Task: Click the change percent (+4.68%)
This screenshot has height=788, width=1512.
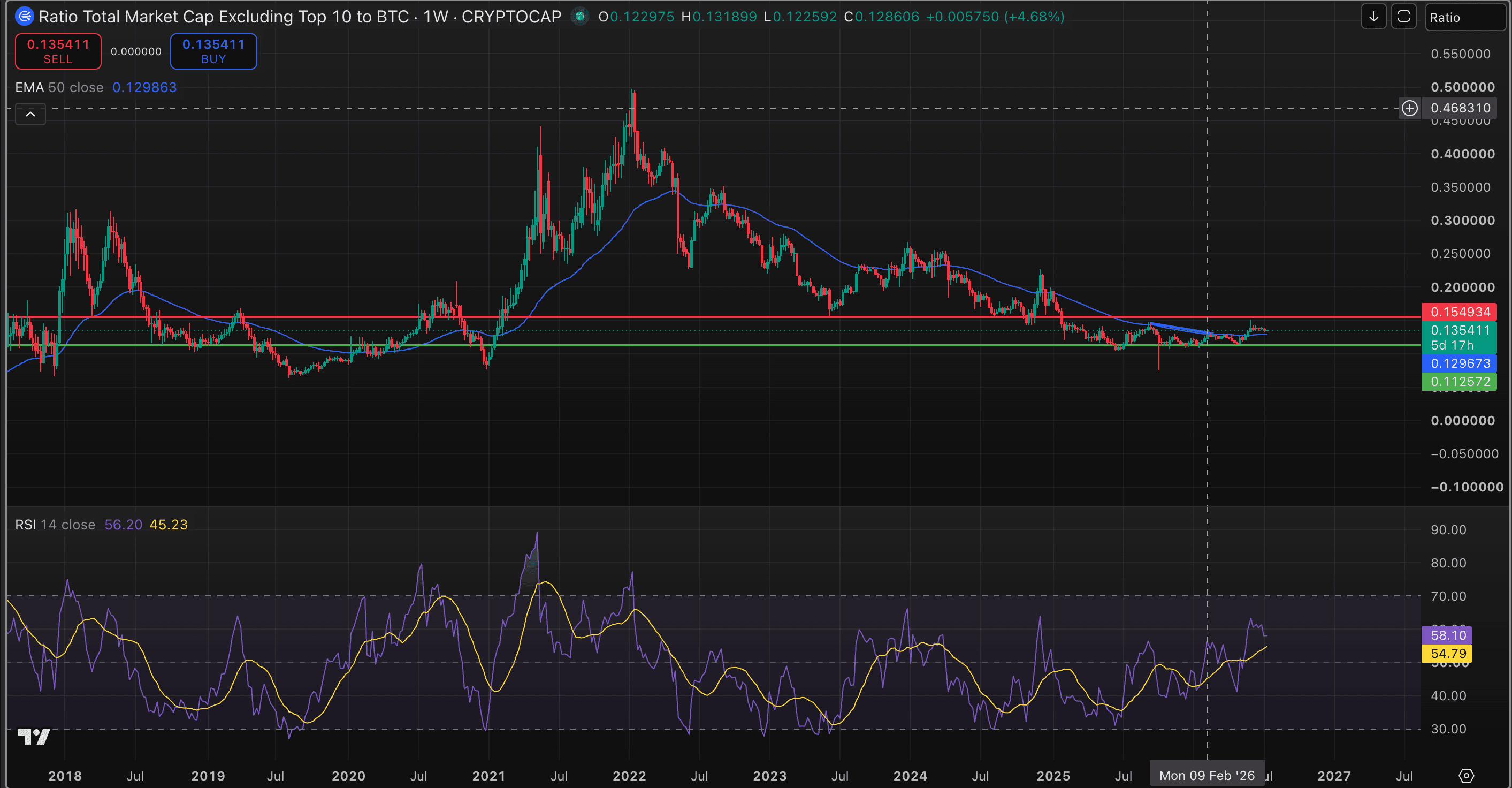Action: tap(1034, 17)
